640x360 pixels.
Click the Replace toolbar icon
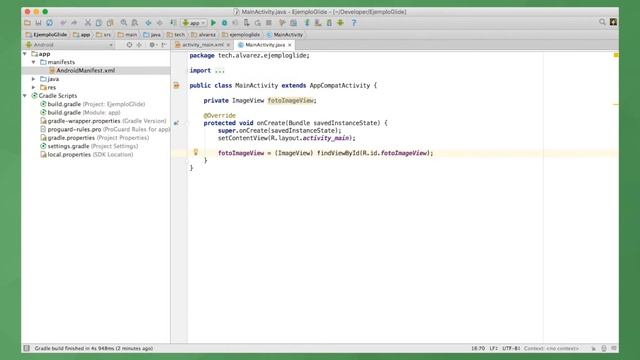135,23
